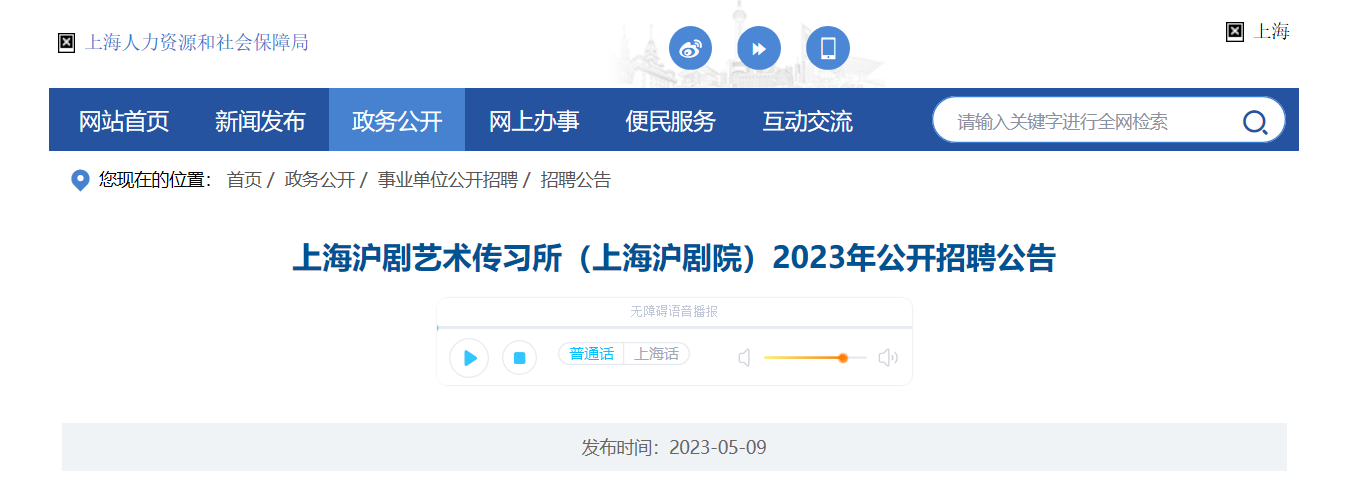Click the loud volume speaker icon
Viewport: 1350px width, 491px height.
(887, 358)
